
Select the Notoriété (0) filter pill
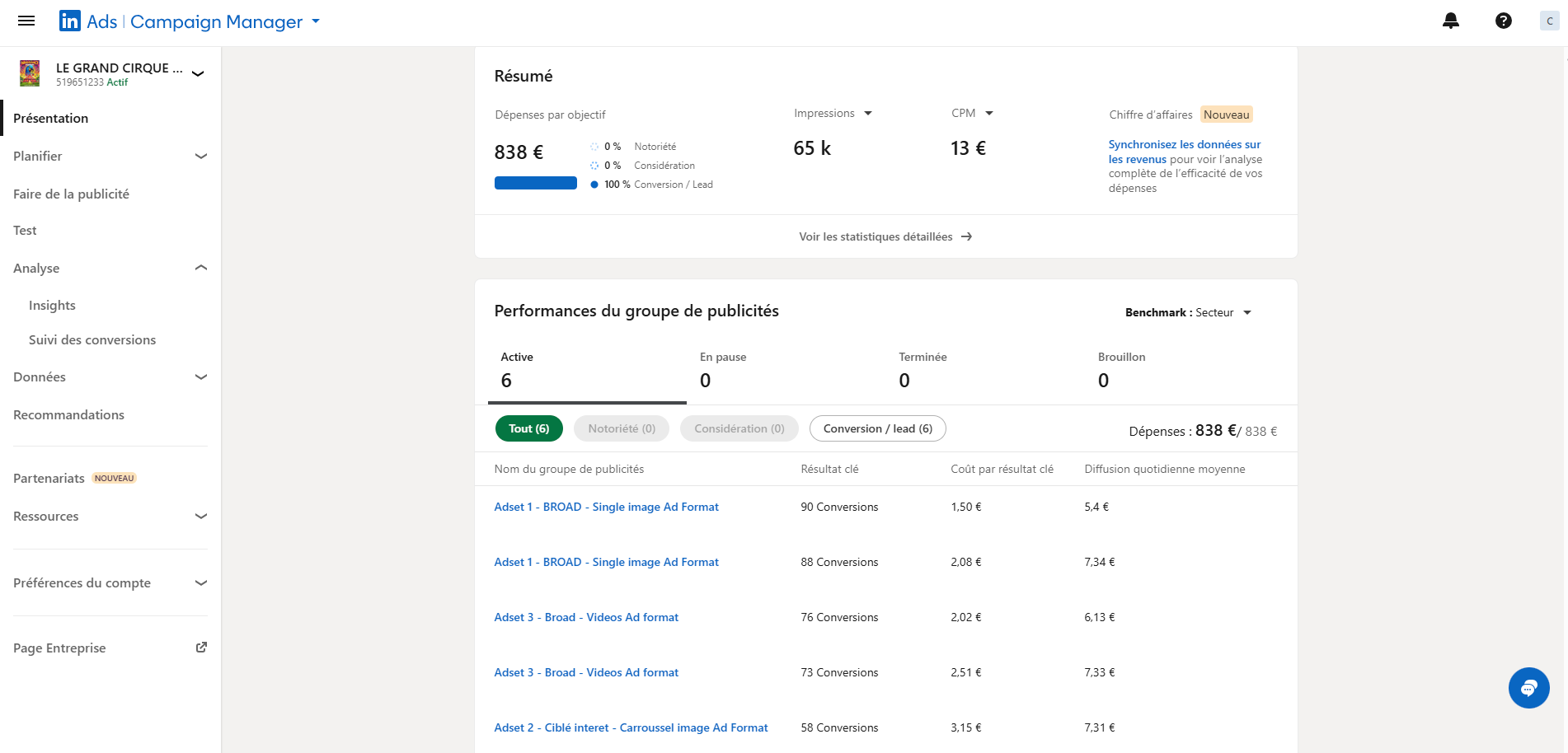(622, 428)
